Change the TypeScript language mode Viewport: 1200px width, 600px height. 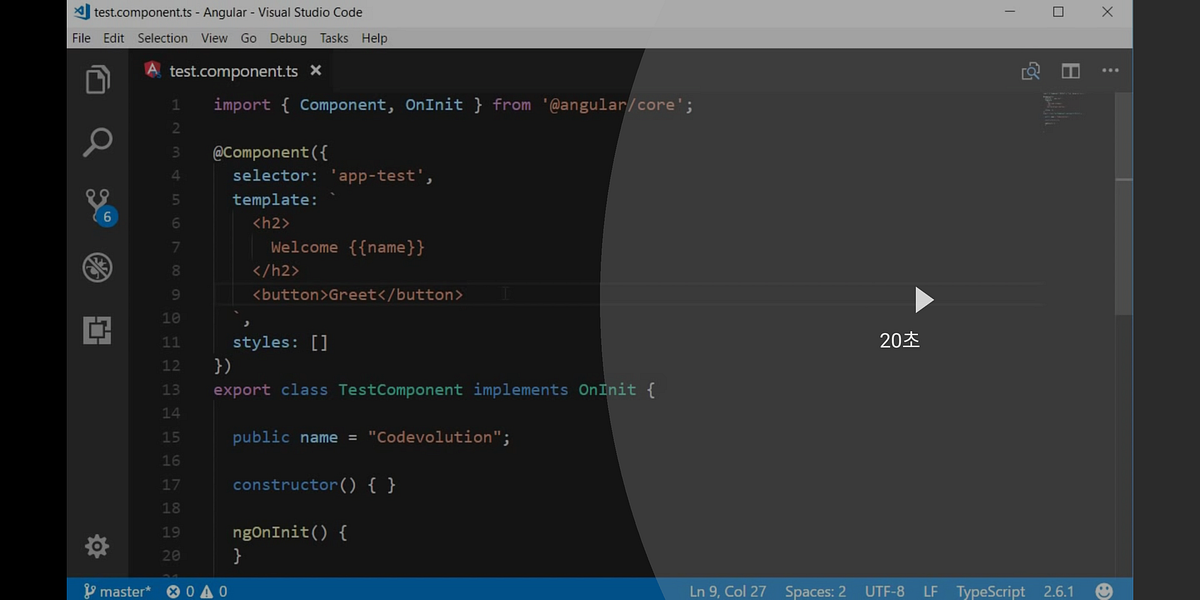click(990, 590)
